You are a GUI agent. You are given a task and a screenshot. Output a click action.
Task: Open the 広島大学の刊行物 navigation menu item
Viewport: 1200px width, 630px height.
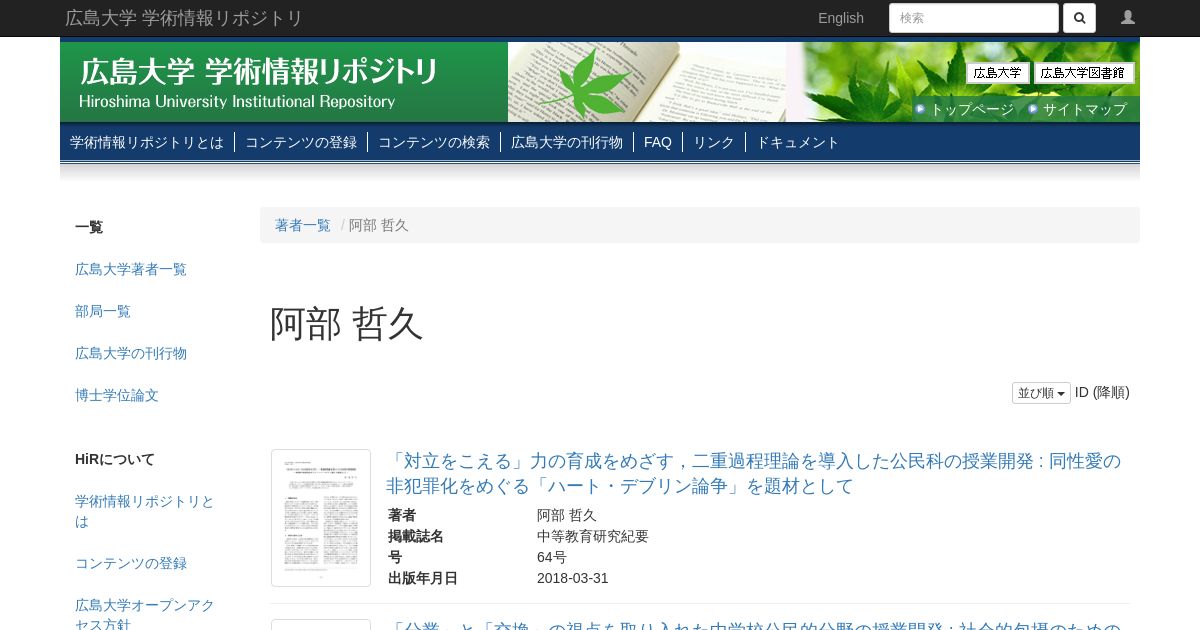pos(567,142)
